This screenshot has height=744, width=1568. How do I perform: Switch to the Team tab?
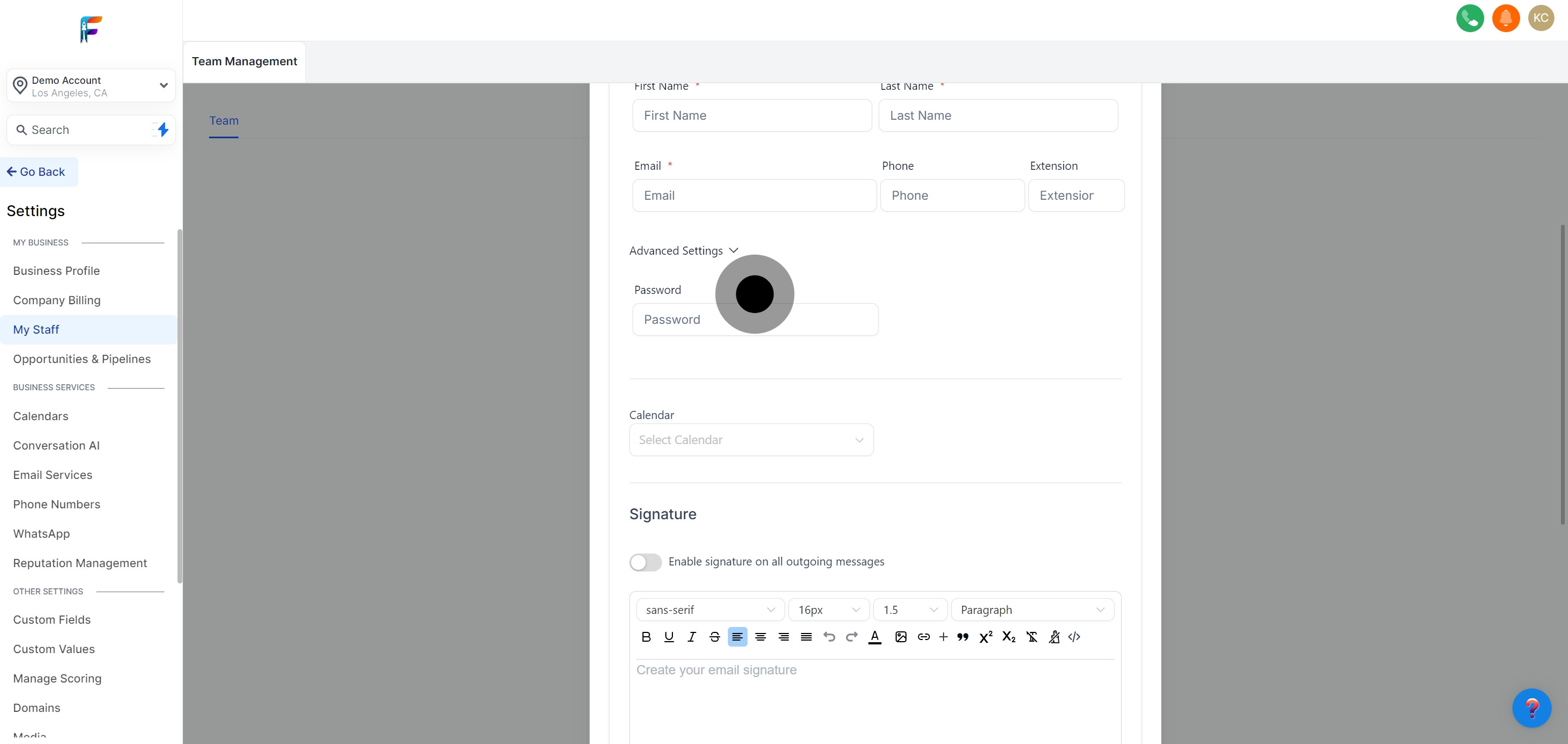[223, 120]
